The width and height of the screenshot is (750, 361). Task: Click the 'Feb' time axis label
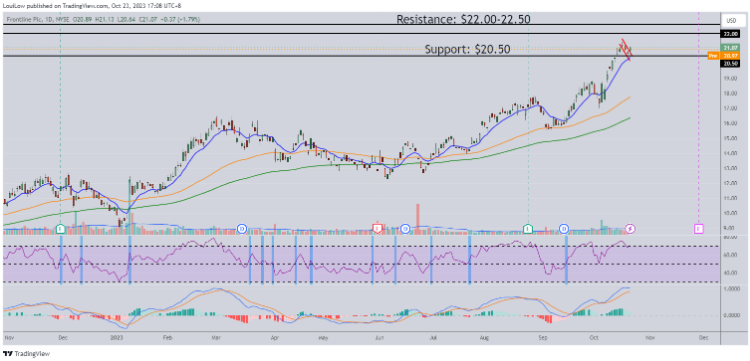pos(167,338)
